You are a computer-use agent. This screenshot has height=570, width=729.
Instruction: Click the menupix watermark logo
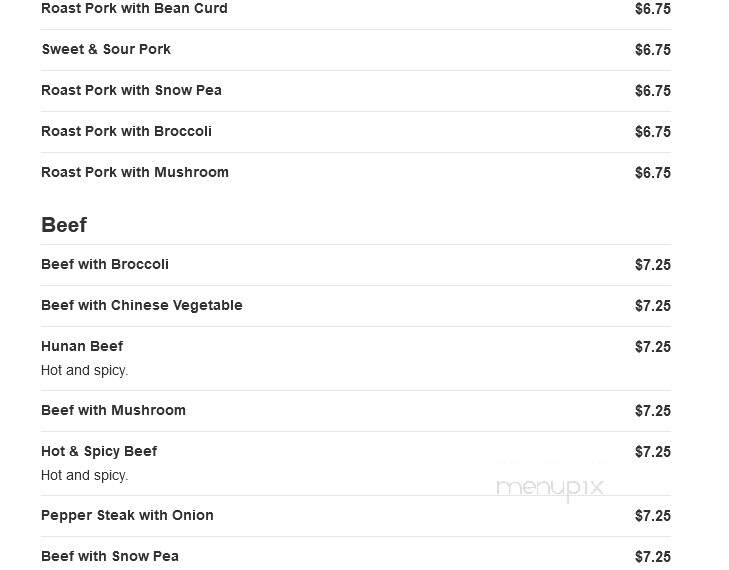tap(550, 489)
